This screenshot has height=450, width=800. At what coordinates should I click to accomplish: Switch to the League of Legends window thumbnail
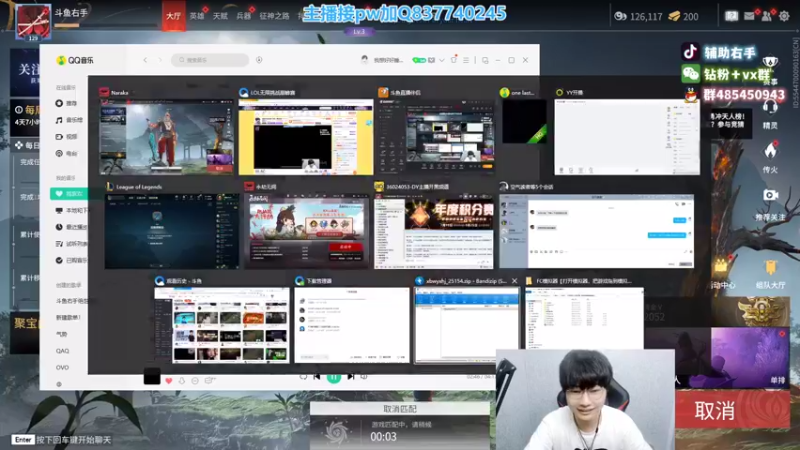pos(171,231)
